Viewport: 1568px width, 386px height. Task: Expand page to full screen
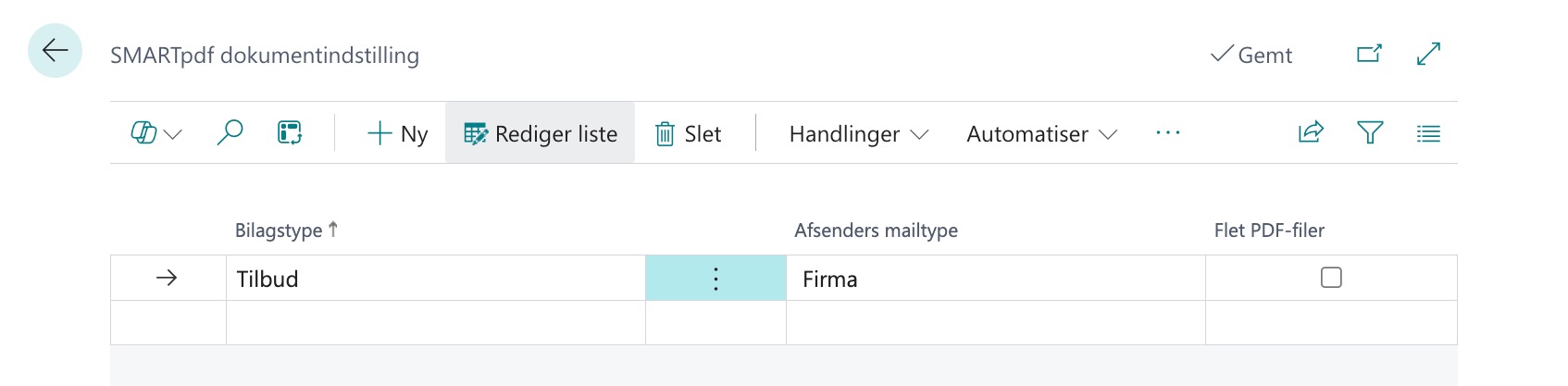1428,54
